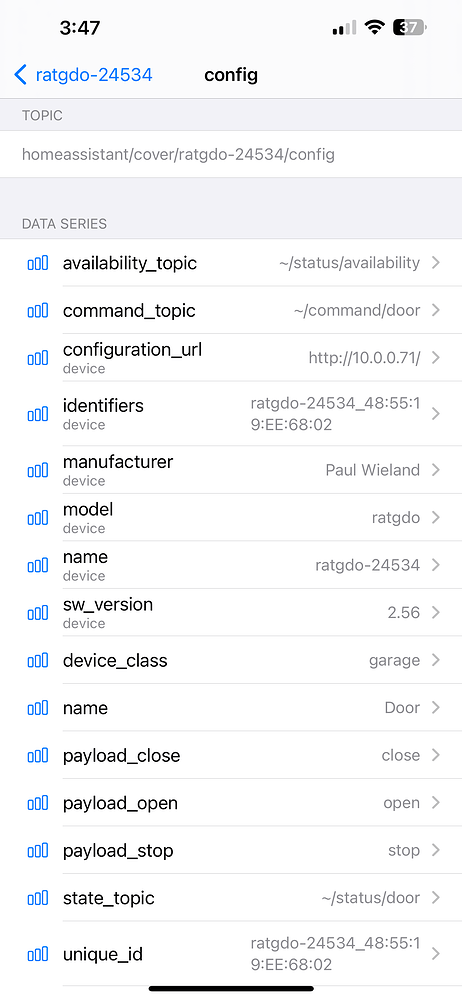Select the payload_stop data series
The height and width of the screenshot is (1000, 462).
(x=231, y=851)
